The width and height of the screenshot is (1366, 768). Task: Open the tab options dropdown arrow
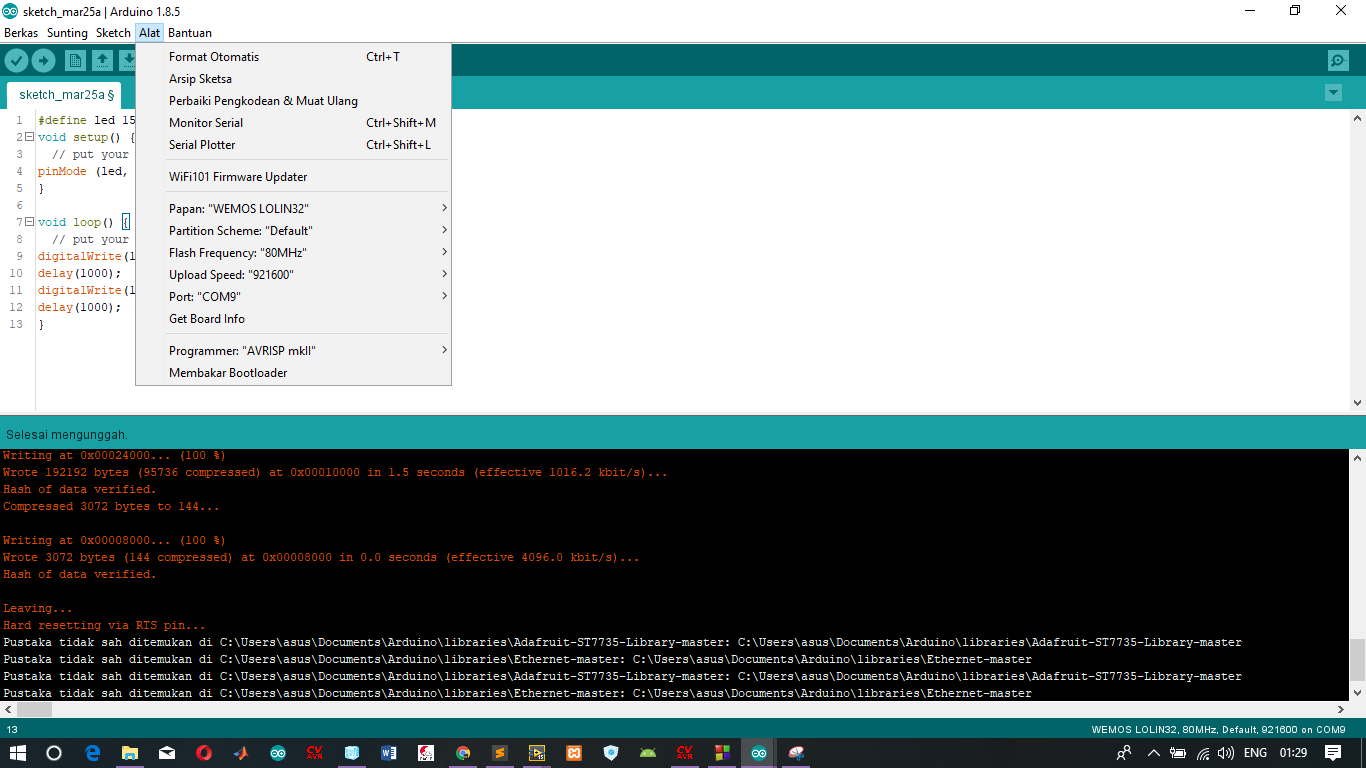pyautogui.click(x=1333, y=93)
